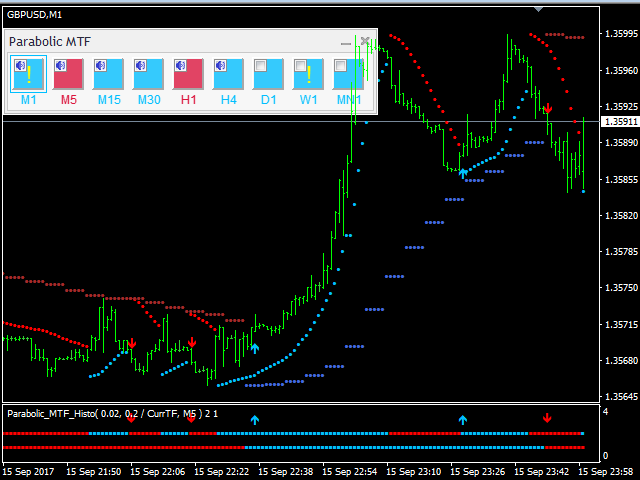The image size is (640, 480).
Task: Click the rightmost red arrow in the Histo indicator window
Action: (x=547, y=418)
